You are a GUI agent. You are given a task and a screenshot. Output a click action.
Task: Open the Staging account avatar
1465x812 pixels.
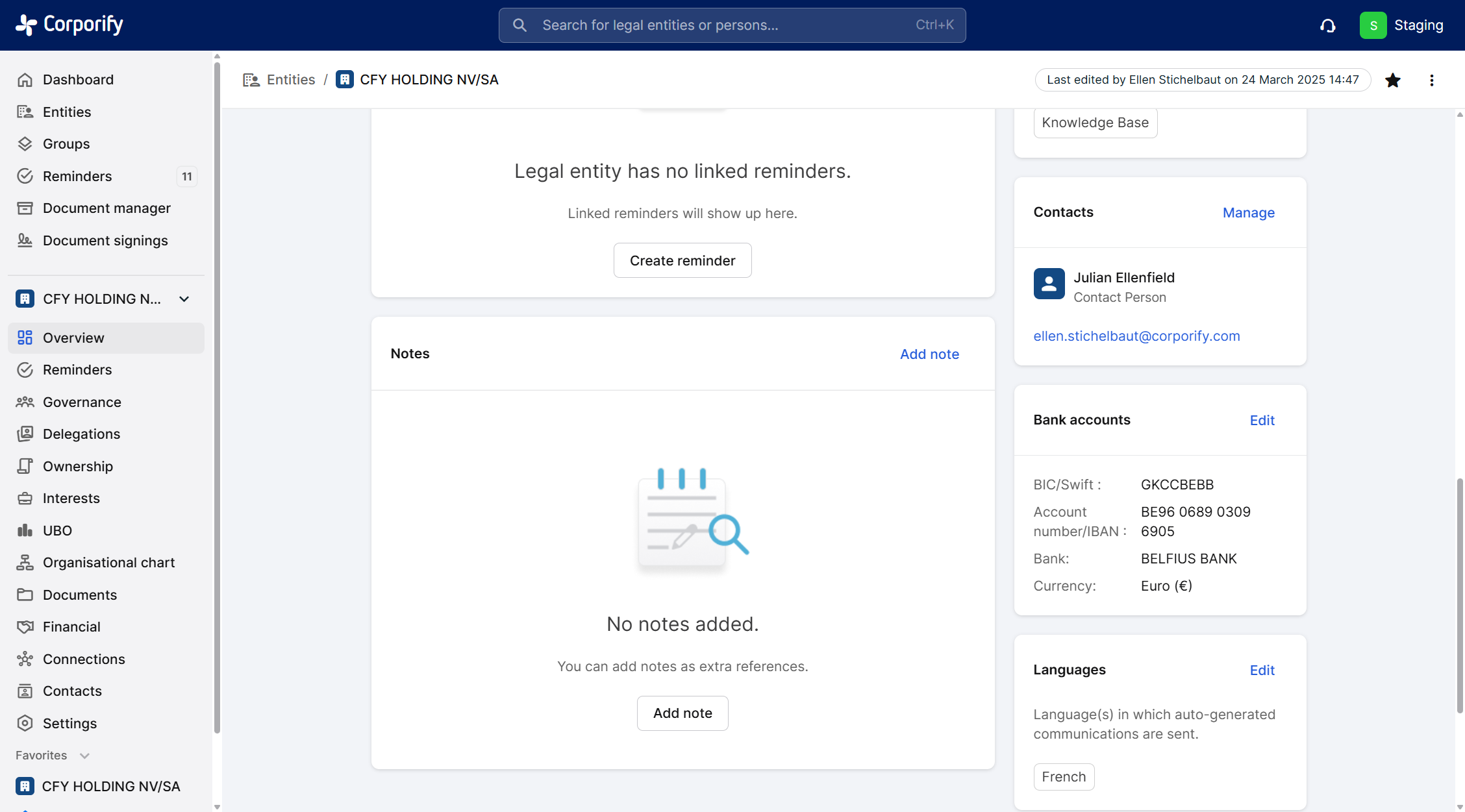1373,25
